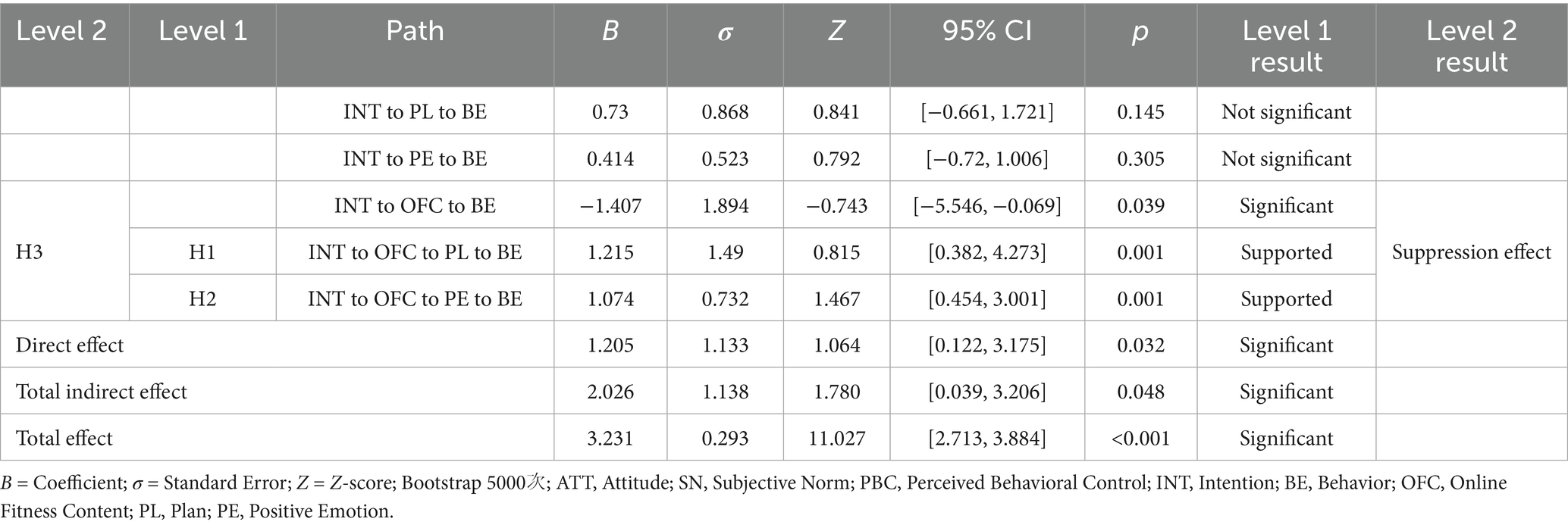
Task: Select the 95% CI column header
Action: pyautogui.click(x=986, y=31)
